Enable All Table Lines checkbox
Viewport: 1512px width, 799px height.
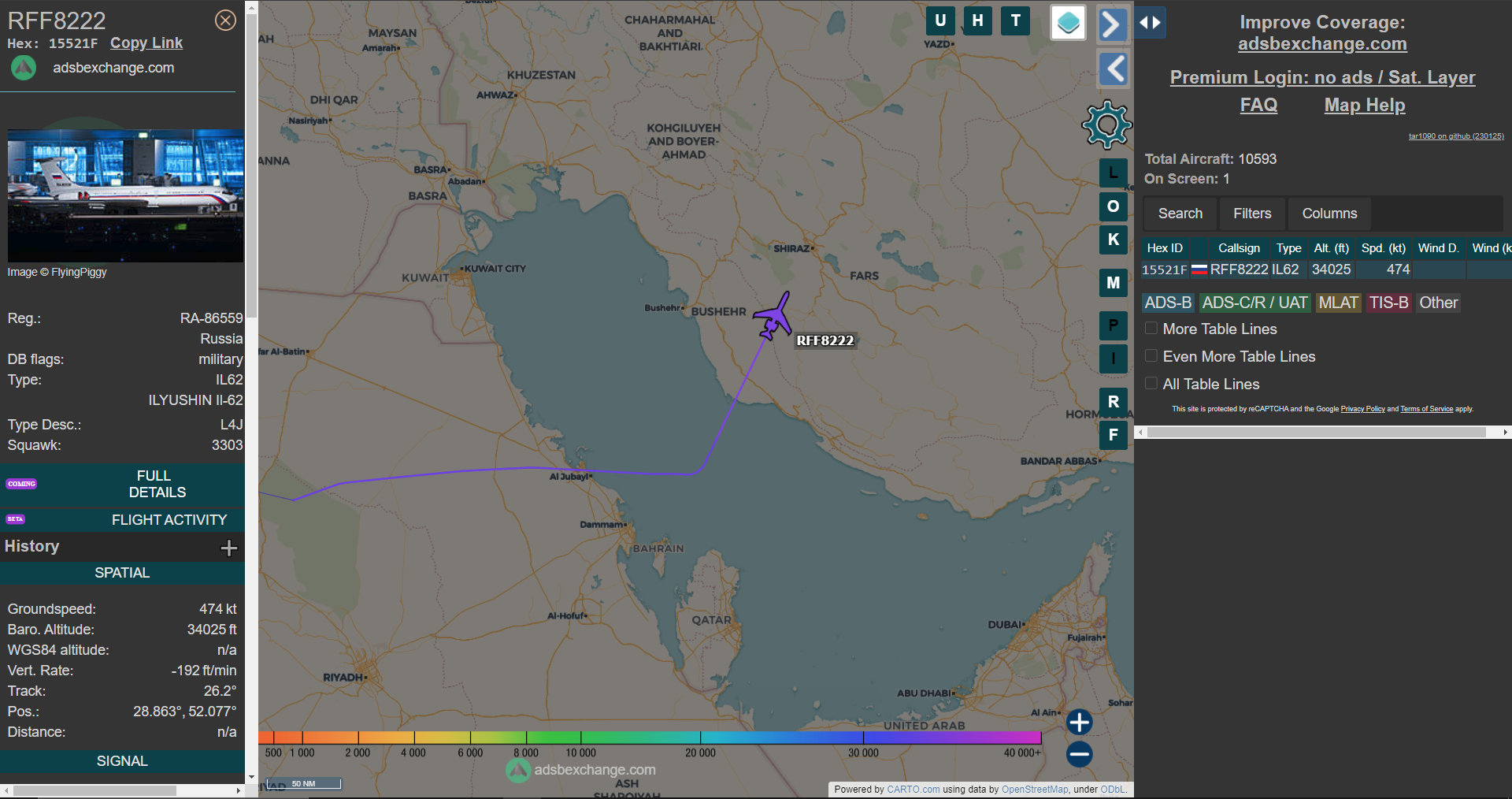point(1151,384)
